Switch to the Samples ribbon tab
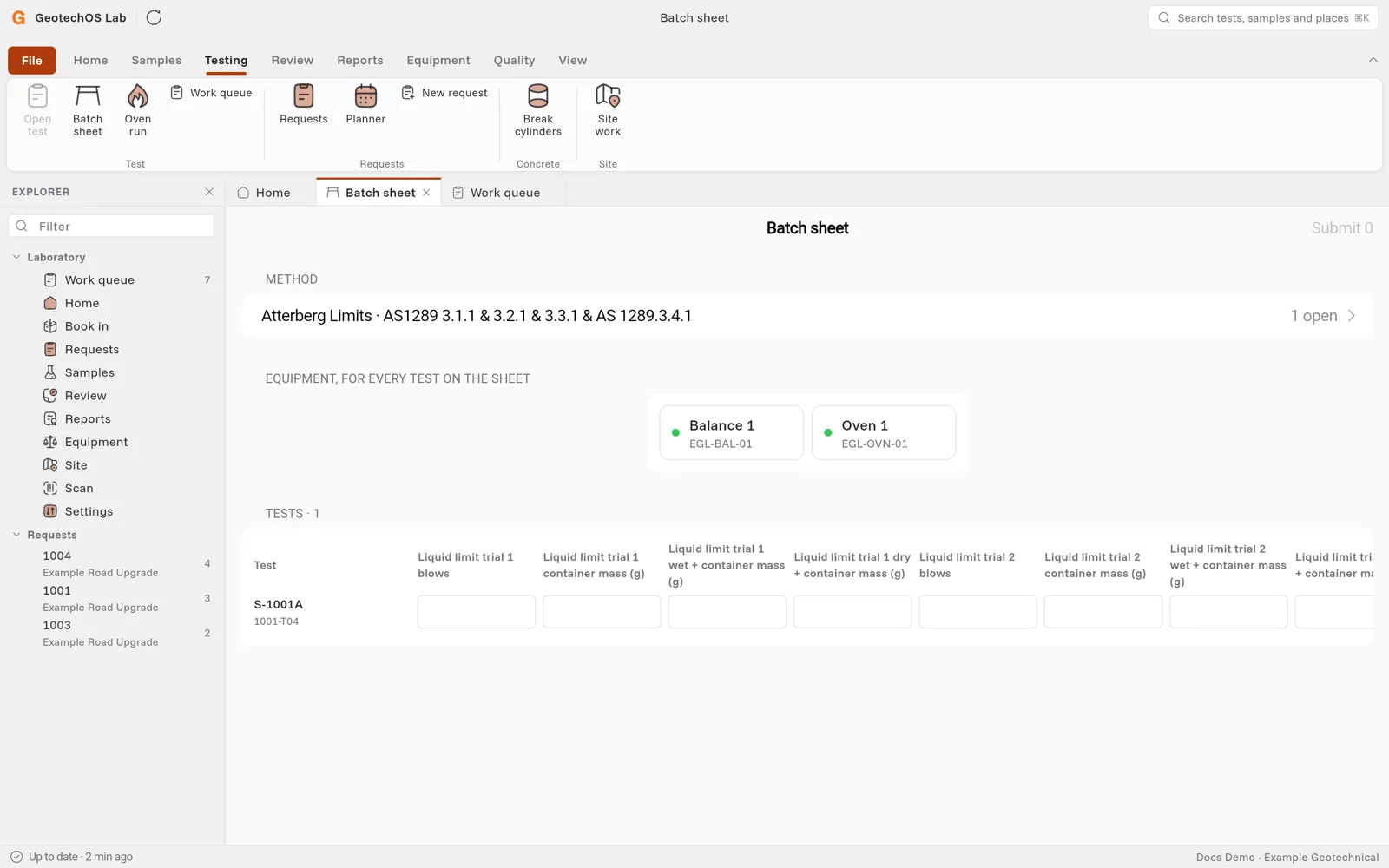Screen dimensions: 1389x868 [x=156, y=60]
